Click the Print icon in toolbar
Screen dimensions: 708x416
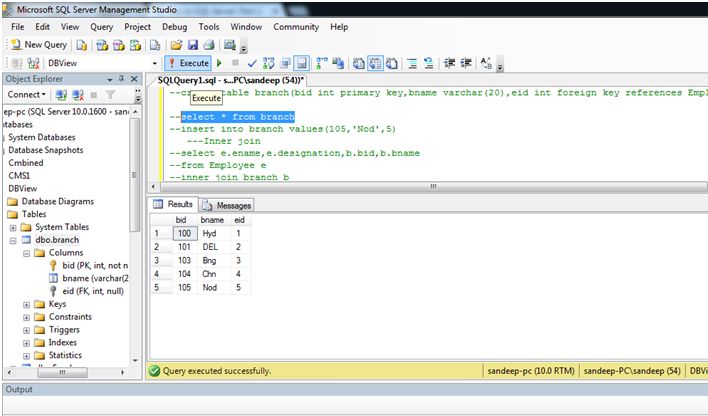pyautogui.click(x=209, y=45)
